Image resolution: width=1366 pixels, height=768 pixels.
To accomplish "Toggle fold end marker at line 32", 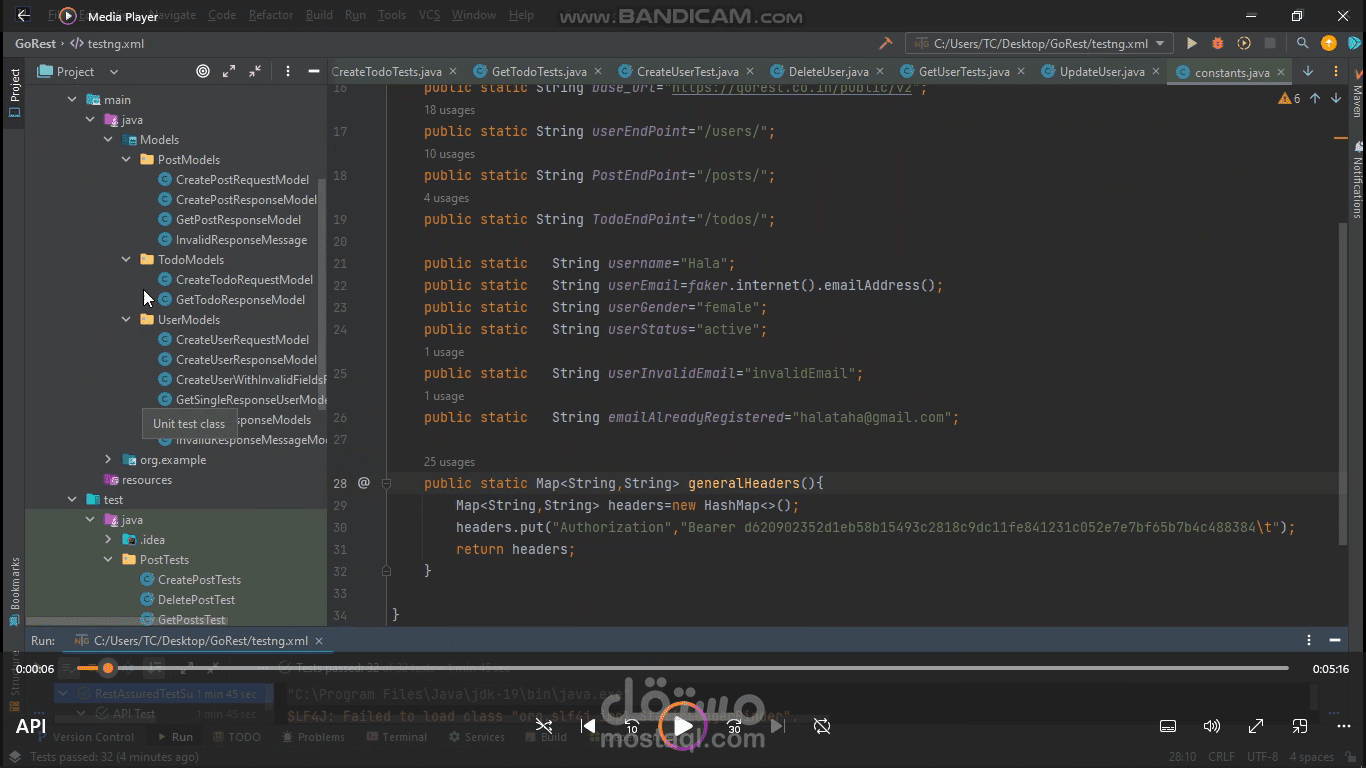I will (387, 571).
